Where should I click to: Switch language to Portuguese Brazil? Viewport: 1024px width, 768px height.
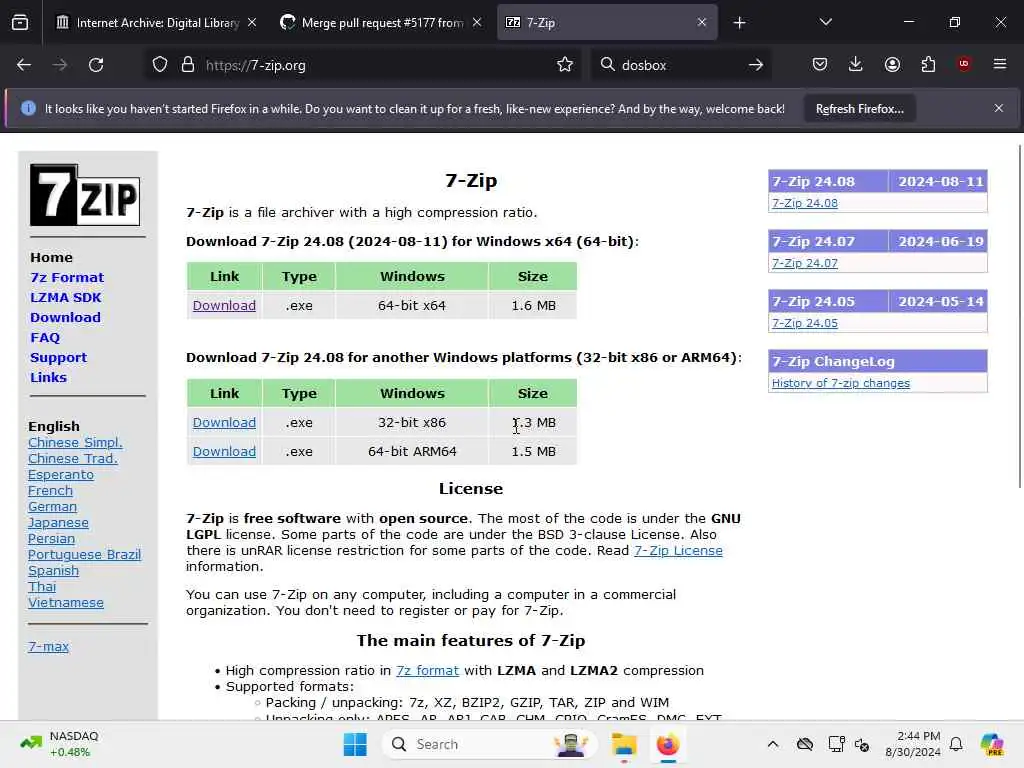pos(84,554)
